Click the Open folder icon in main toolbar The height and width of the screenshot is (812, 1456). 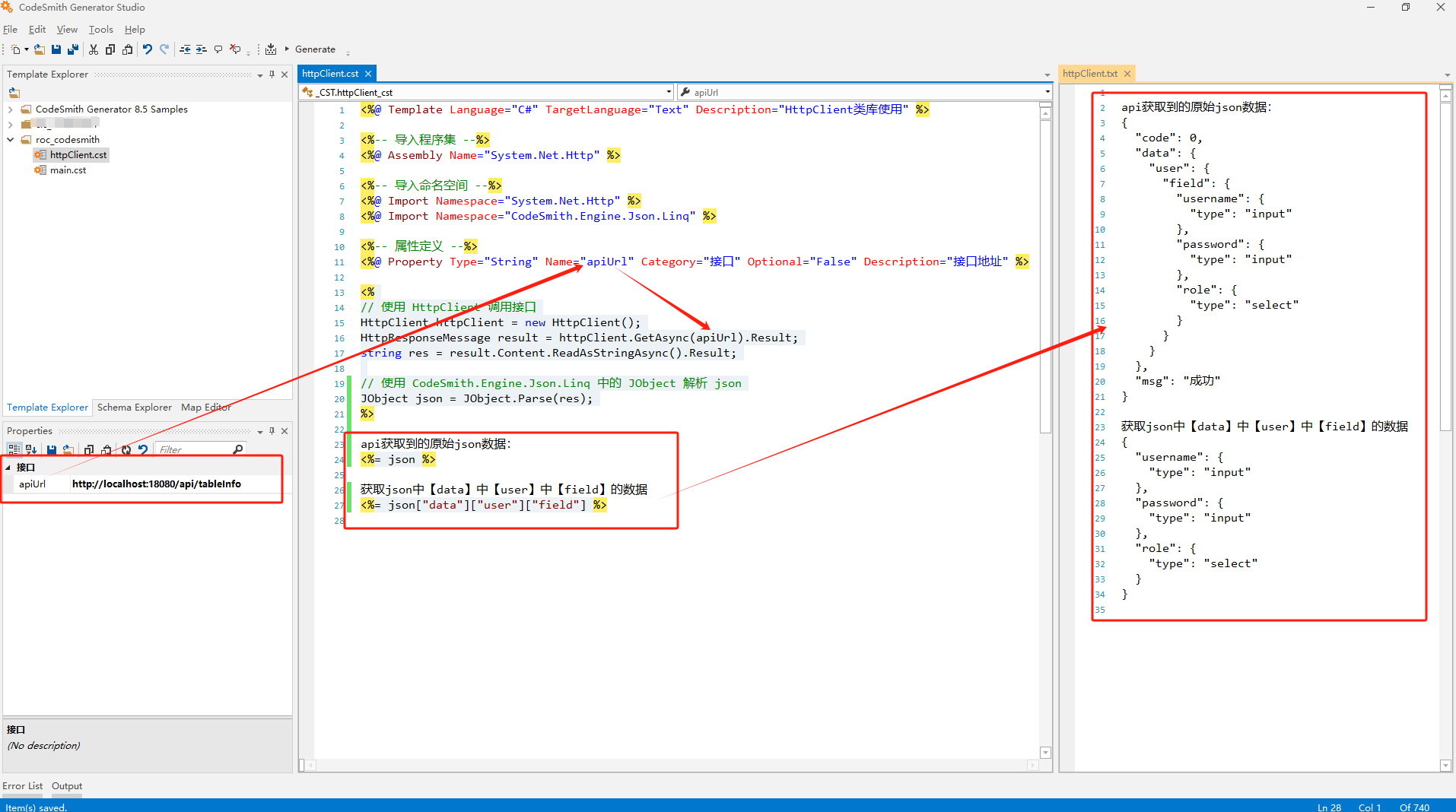[x=40, y=49]
